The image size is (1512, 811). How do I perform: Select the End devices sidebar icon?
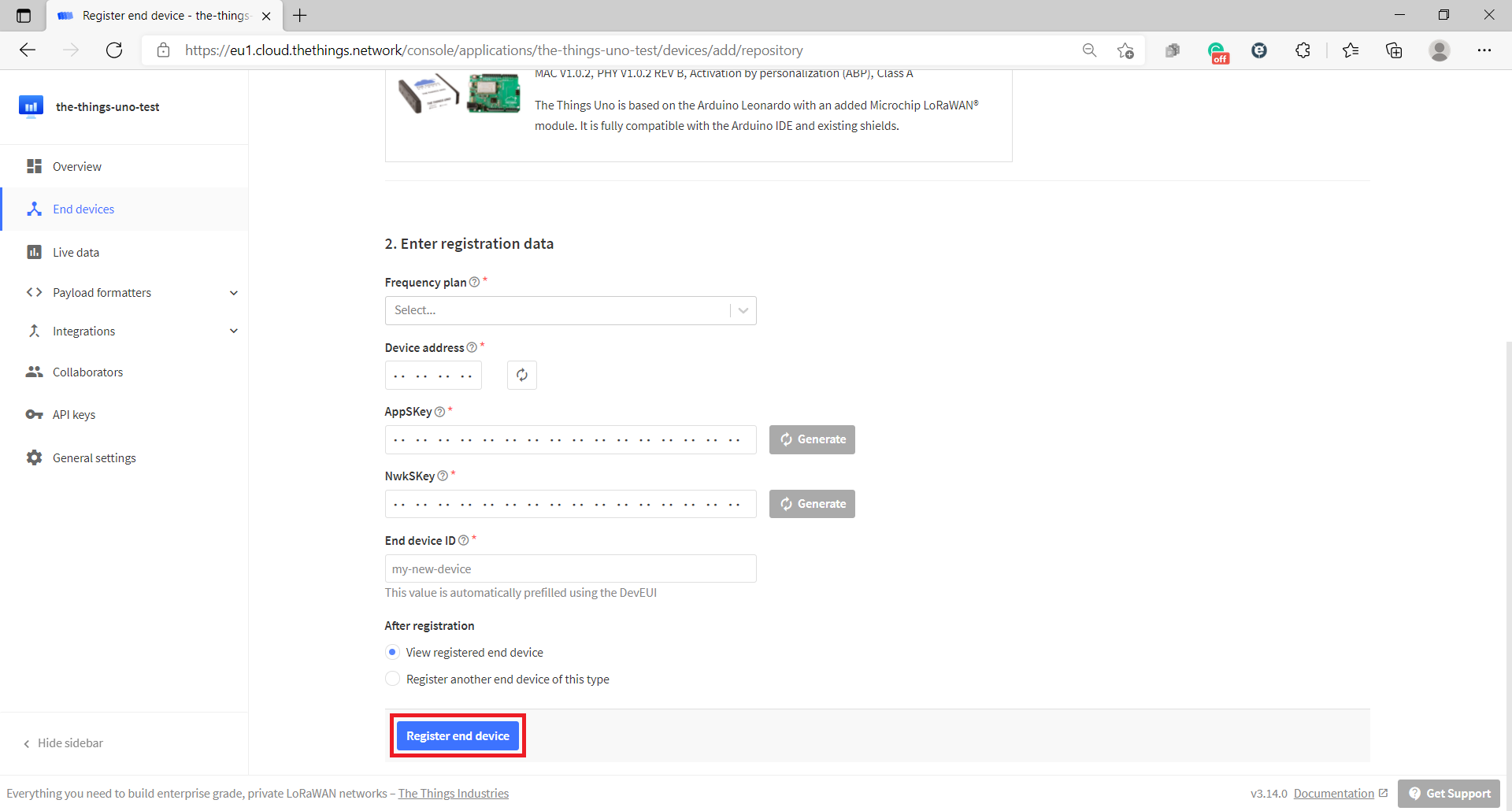click(x=35, y=209)
